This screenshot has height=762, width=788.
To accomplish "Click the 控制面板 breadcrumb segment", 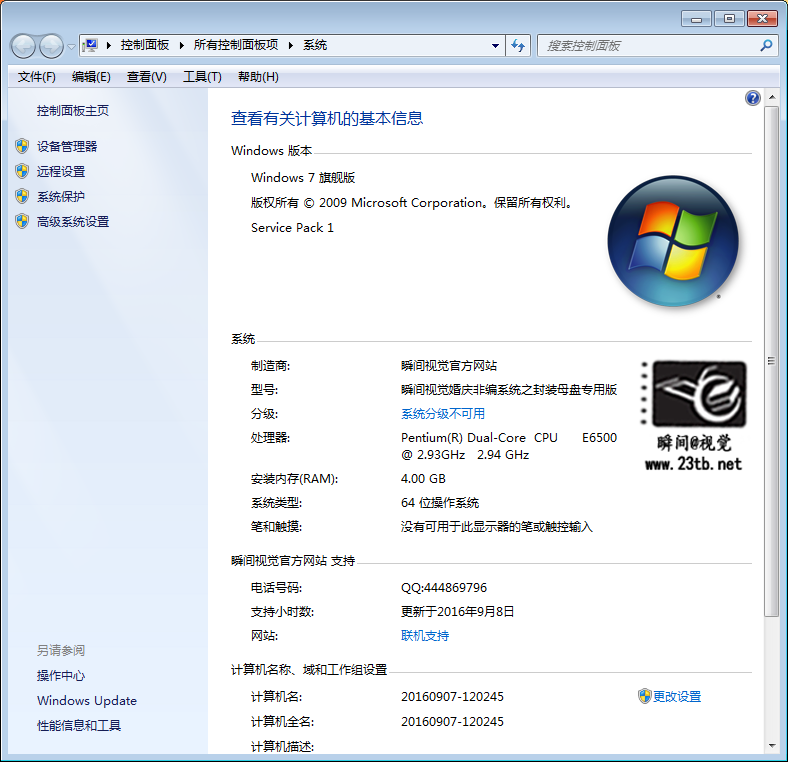I will pos(145,45).
